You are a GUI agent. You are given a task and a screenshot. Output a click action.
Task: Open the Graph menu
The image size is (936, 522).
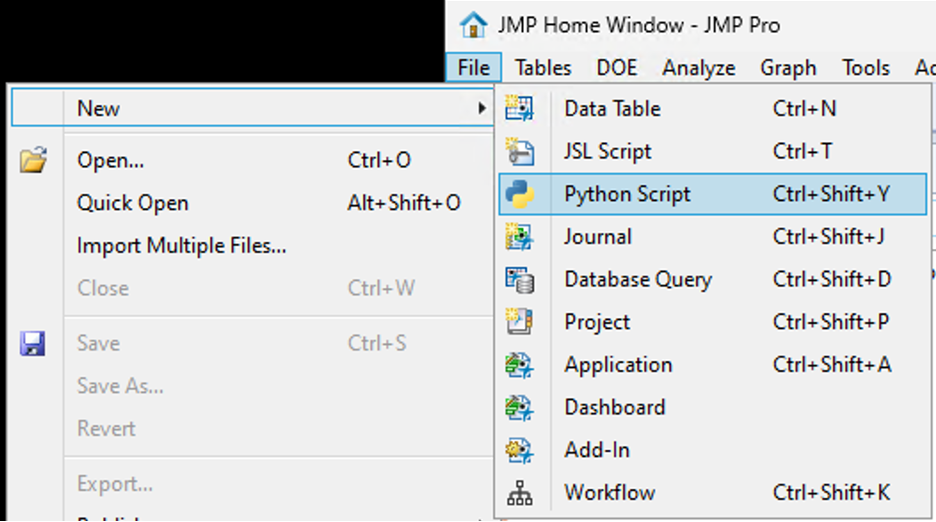(788, 68)
